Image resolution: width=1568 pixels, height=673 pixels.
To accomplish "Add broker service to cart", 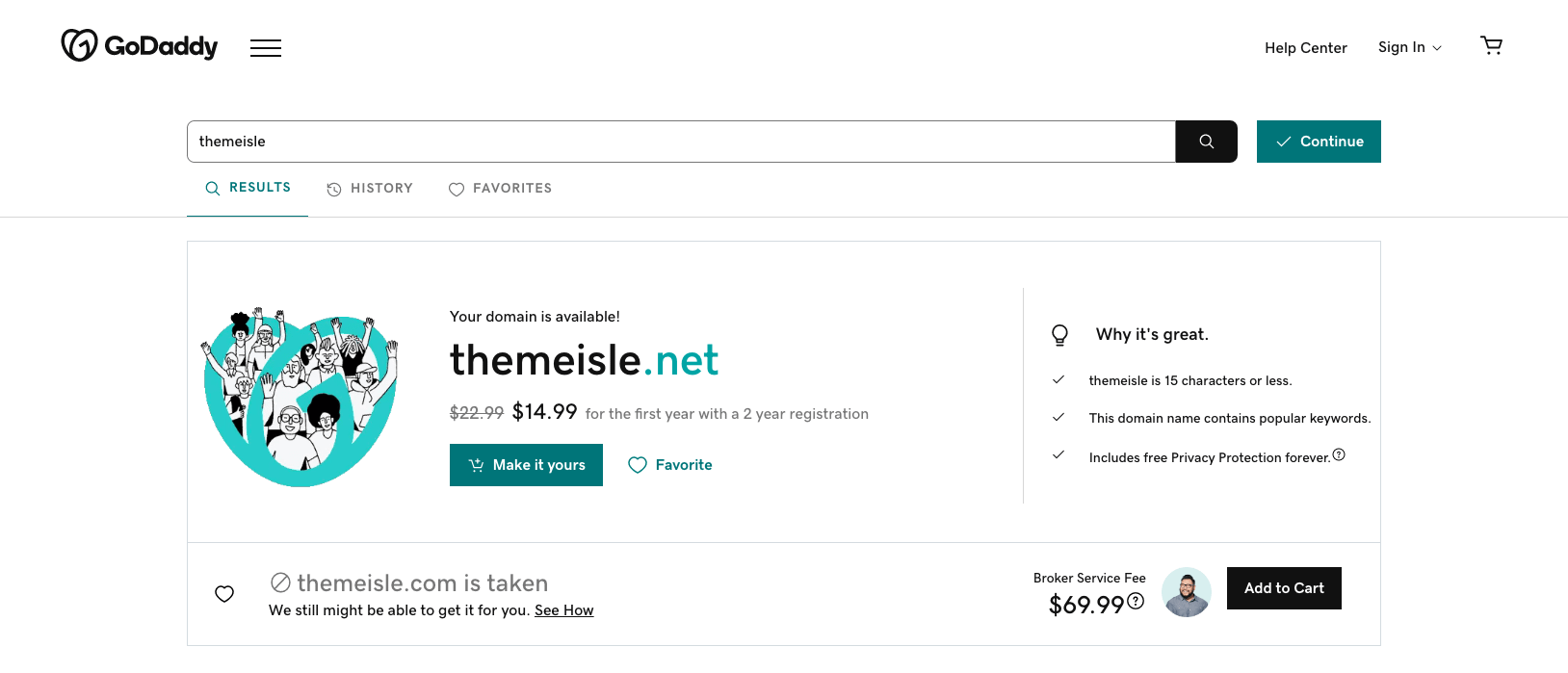I will [1284, 588].
